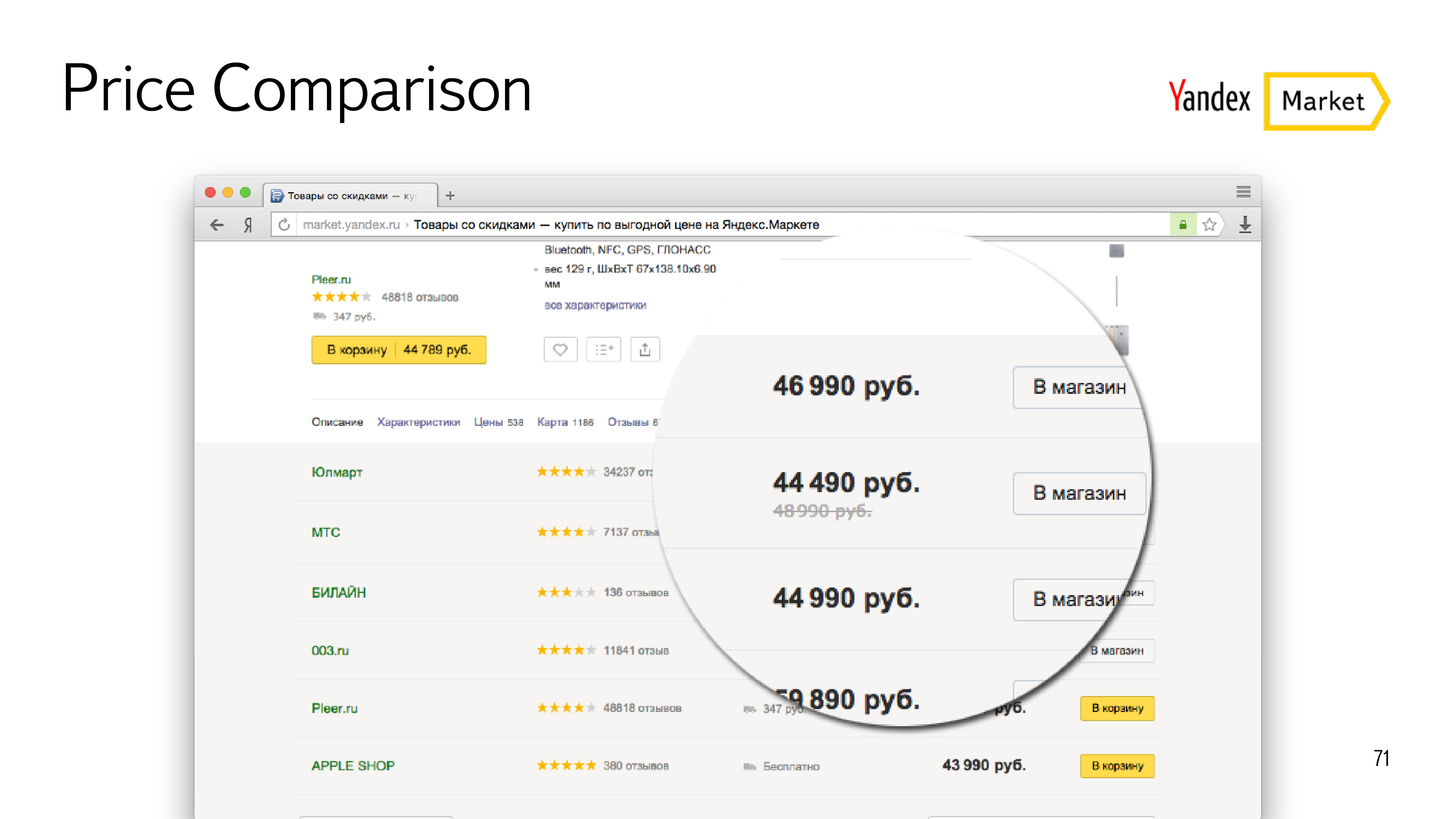The height and width of the screenshot is (819, 1456).
Task: Add product to comparison list icon
Action: pos(603,350)
